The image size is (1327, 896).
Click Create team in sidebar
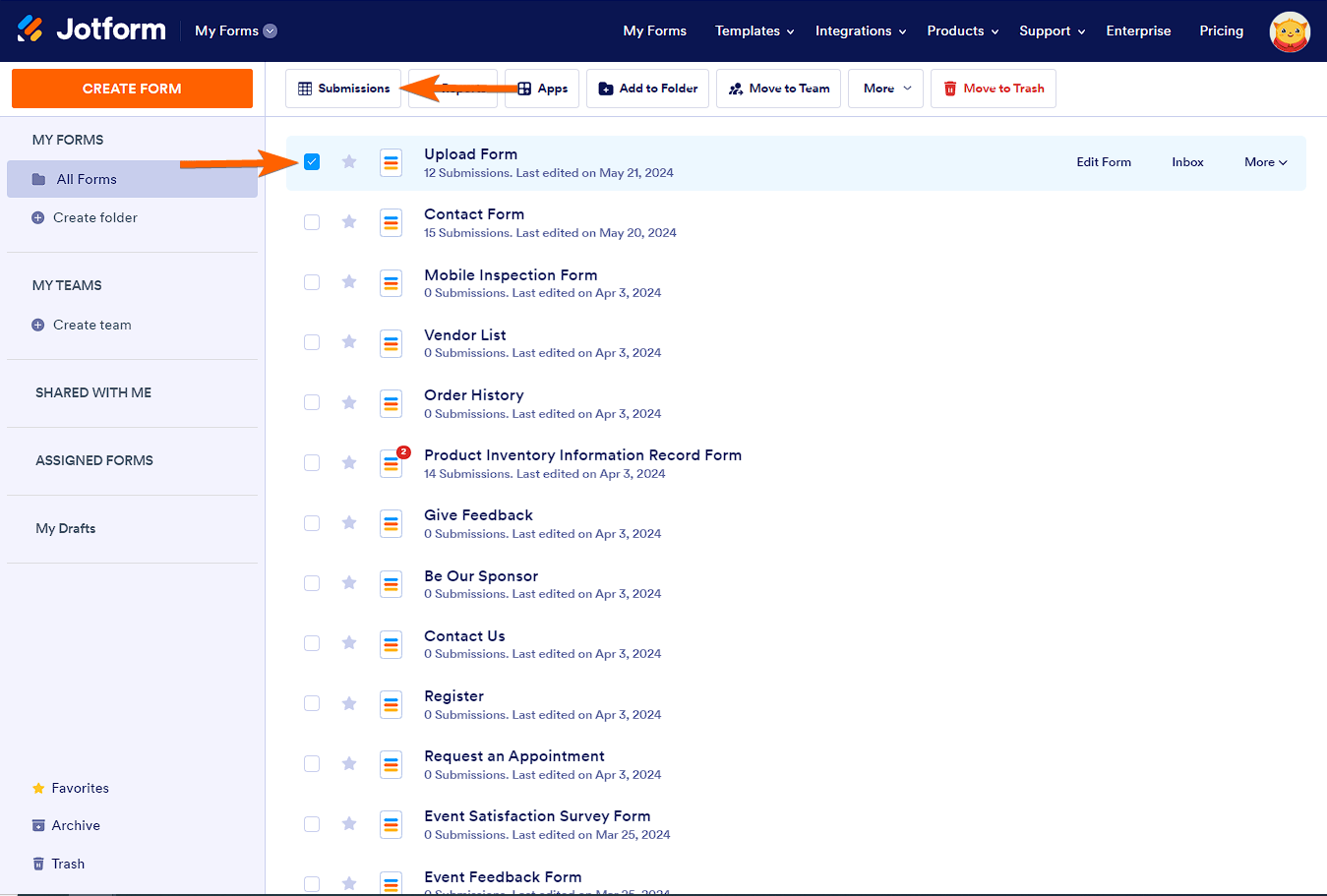82,325
